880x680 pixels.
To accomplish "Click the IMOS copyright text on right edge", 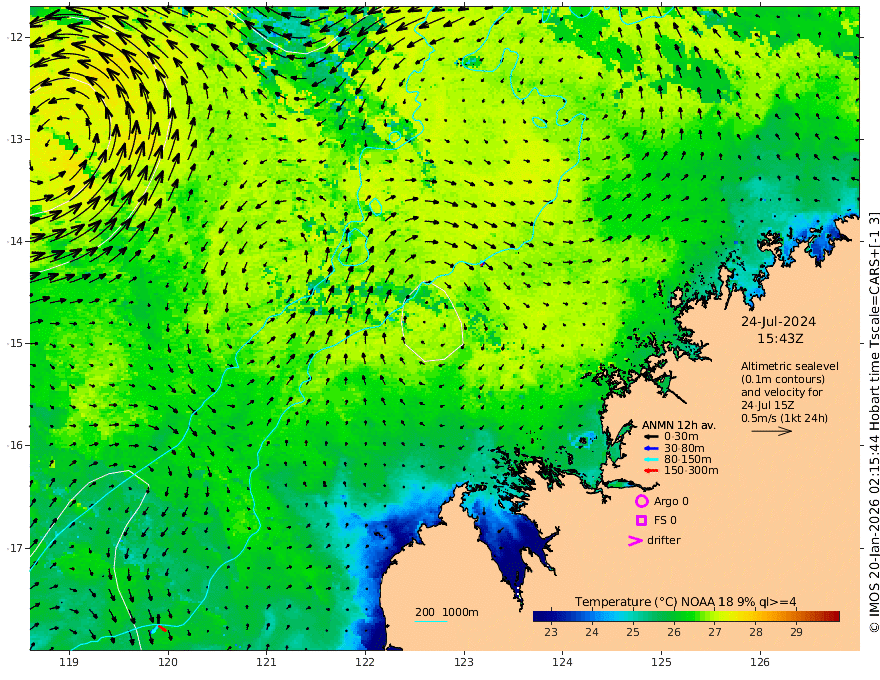I will point(874,422).
